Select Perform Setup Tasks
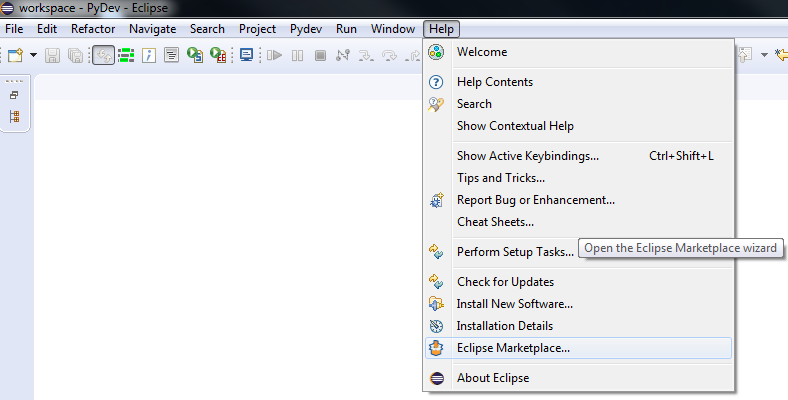Viewport: 788px width, 400px height. pos(578,252)
